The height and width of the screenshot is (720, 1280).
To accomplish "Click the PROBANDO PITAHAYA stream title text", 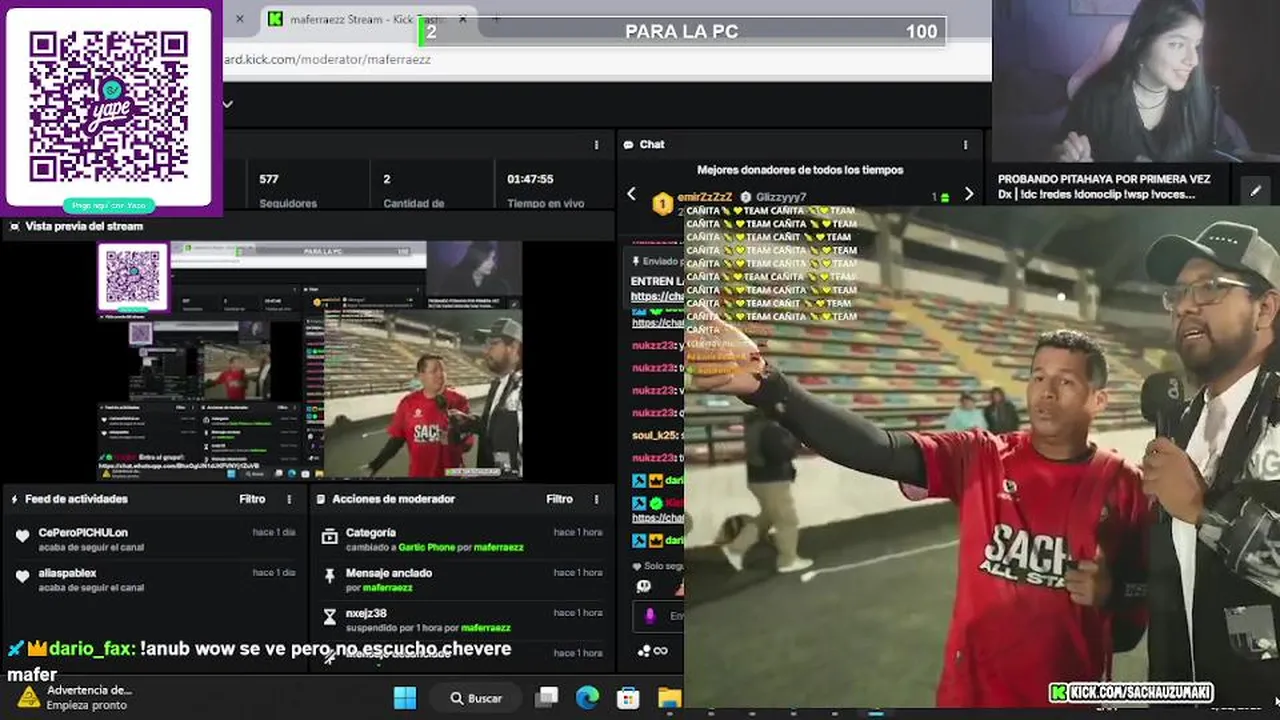I will [x=1104, y=187].
